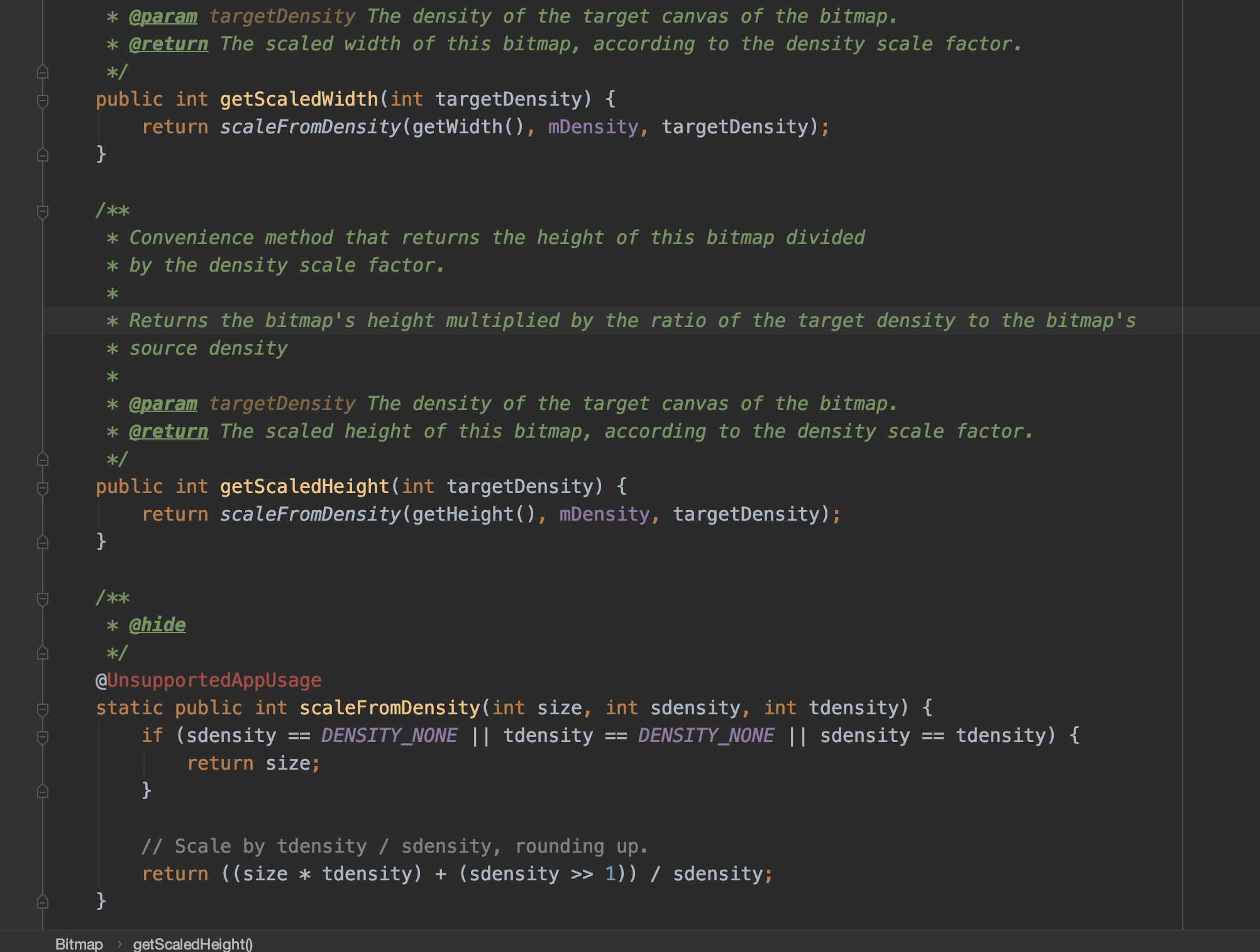
Task: Click fold end marker of @hide comment
Action: [43, 653]
